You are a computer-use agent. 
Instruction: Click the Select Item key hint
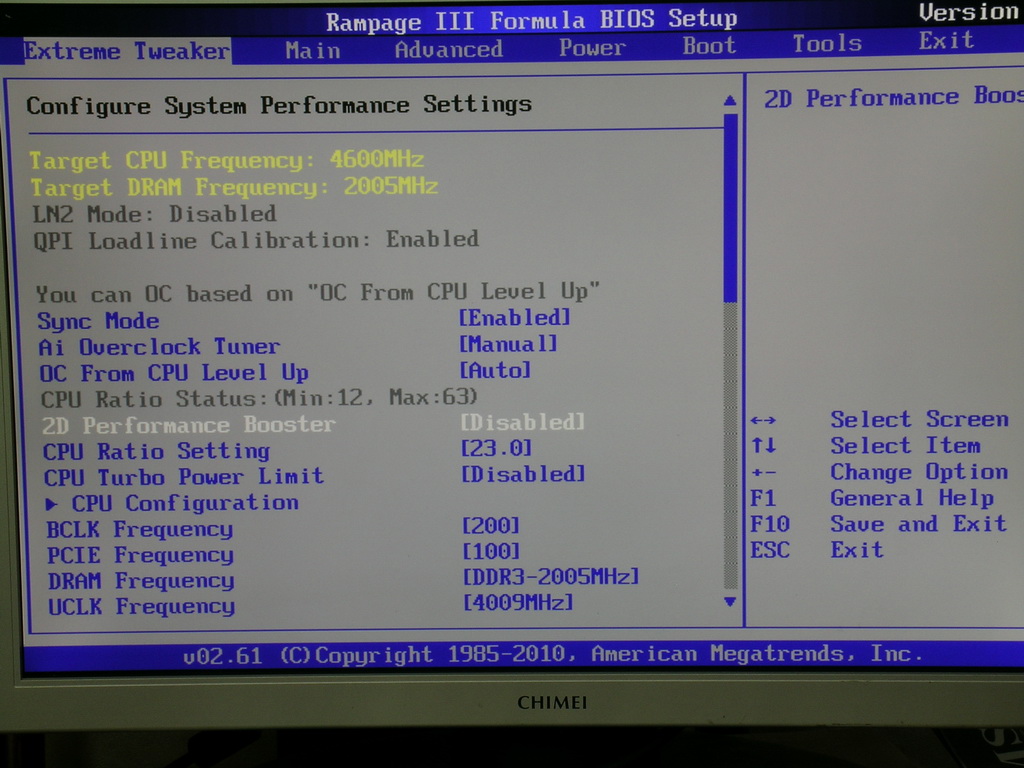[x=865, y=446]
